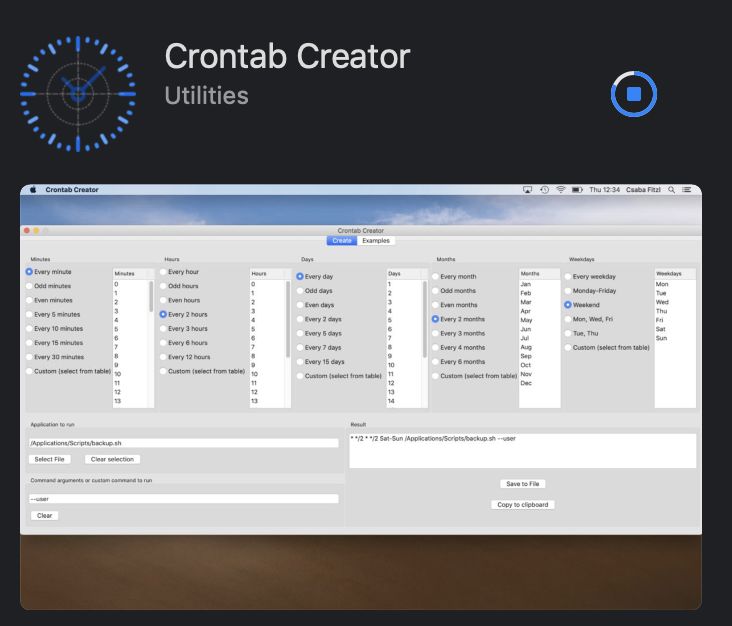Open the Time Machine menu bar icon
This screenshot has height=626, width=732.
(544, 190)
